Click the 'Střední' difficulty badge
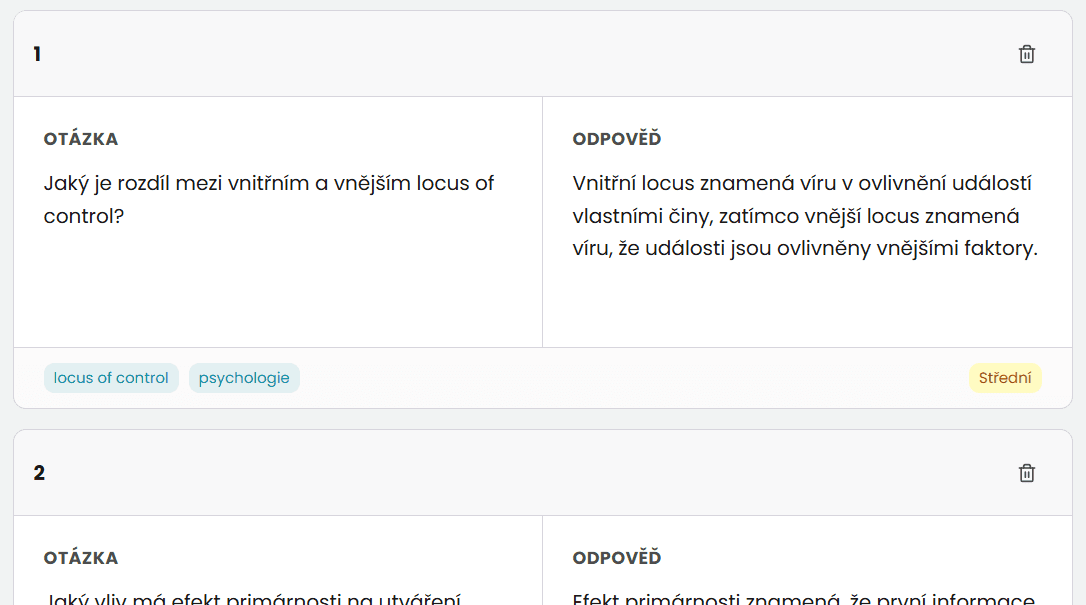The image size is (1086, 605). (1005, 378)
